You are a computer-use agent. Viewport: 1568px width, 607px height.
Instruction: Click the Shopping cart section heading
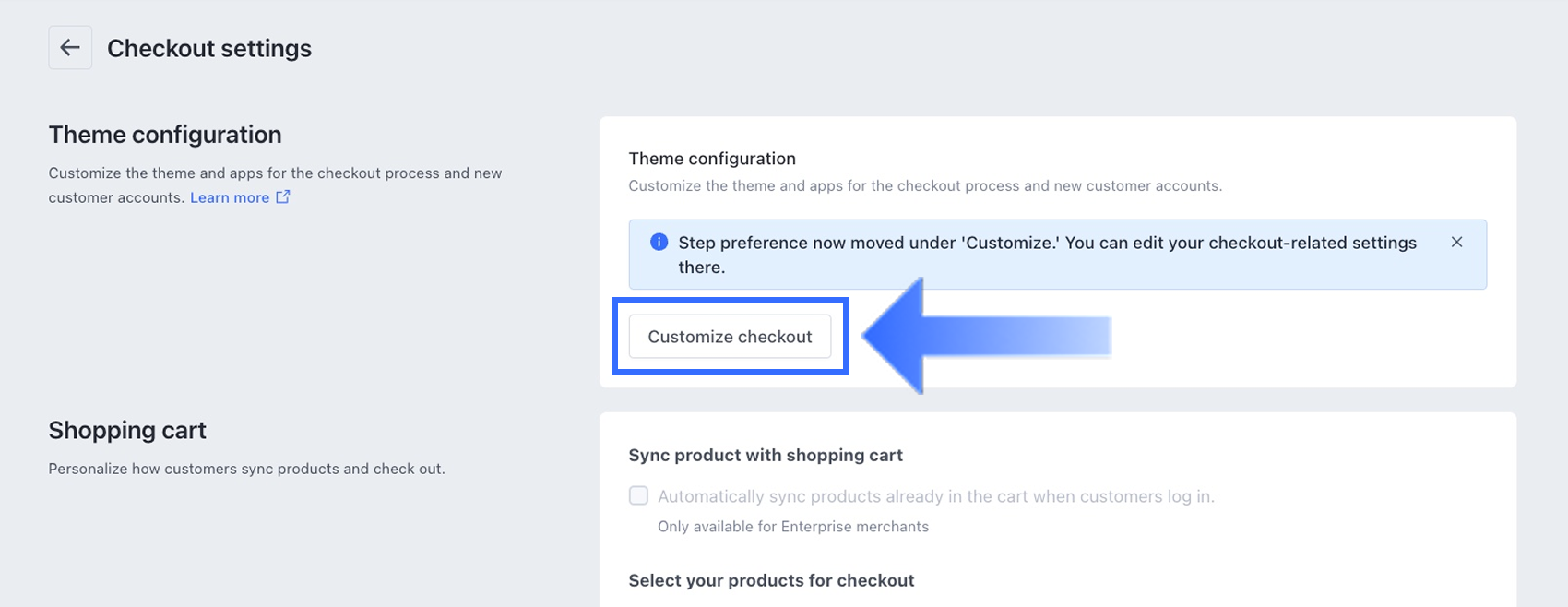pyautogui.click(x=127, y=431)
